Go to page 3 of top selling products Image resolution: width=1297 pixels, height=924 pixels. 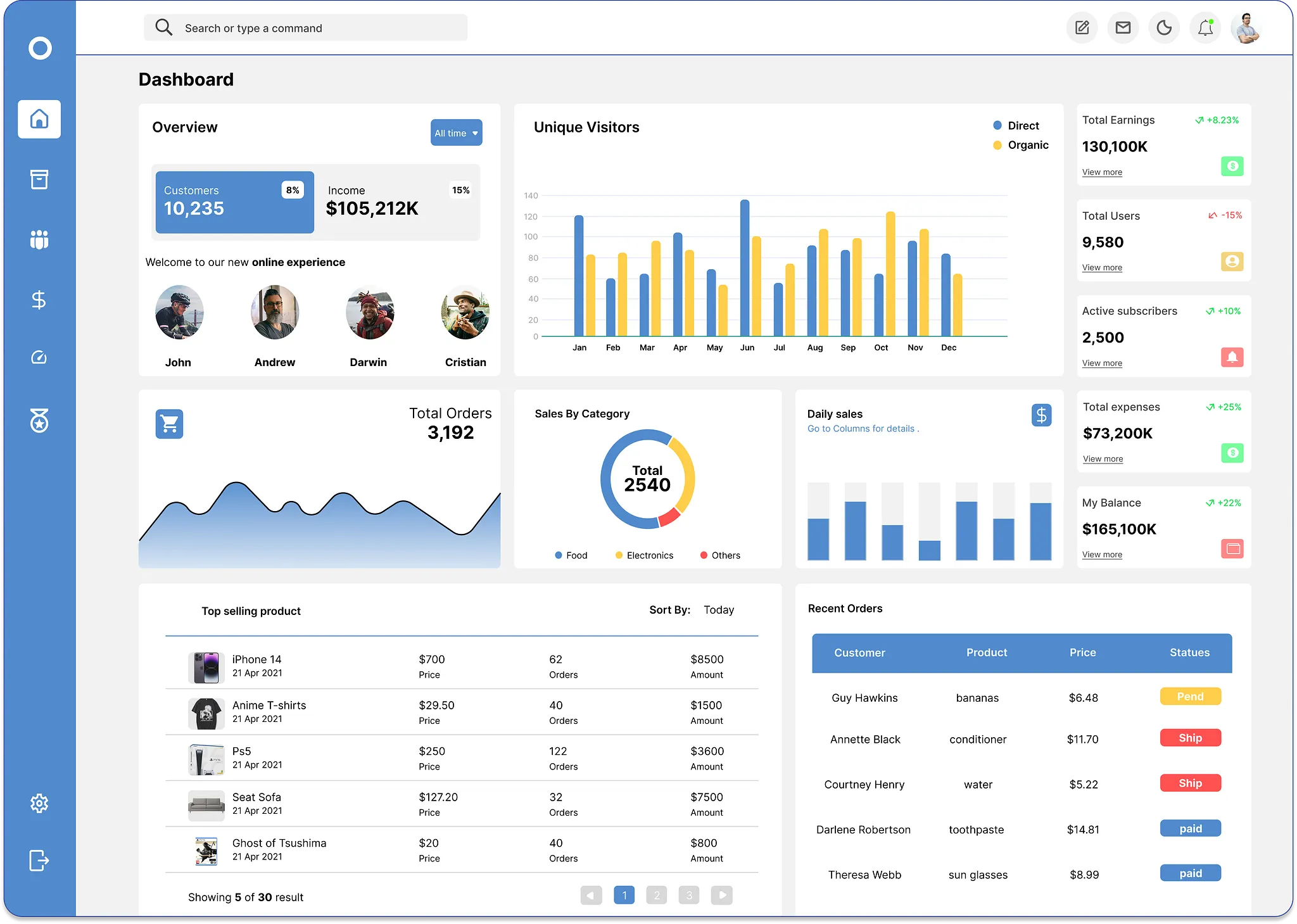click(689, 895)
